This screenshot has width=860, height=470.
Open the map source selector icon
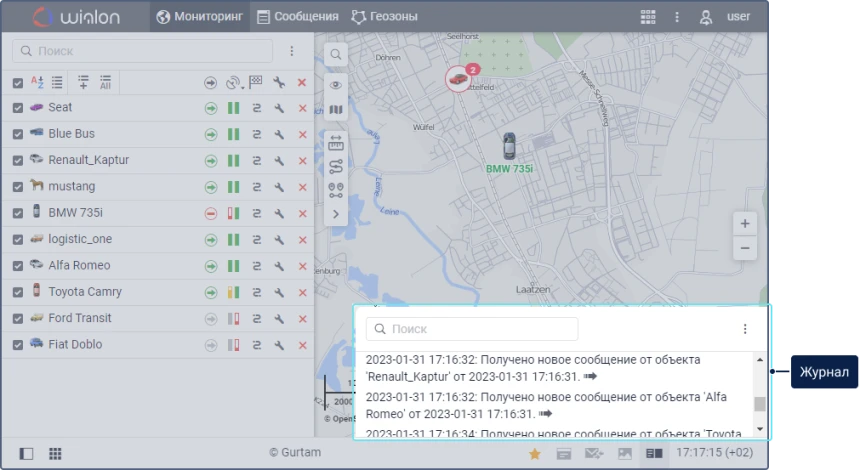click(336, 110)
